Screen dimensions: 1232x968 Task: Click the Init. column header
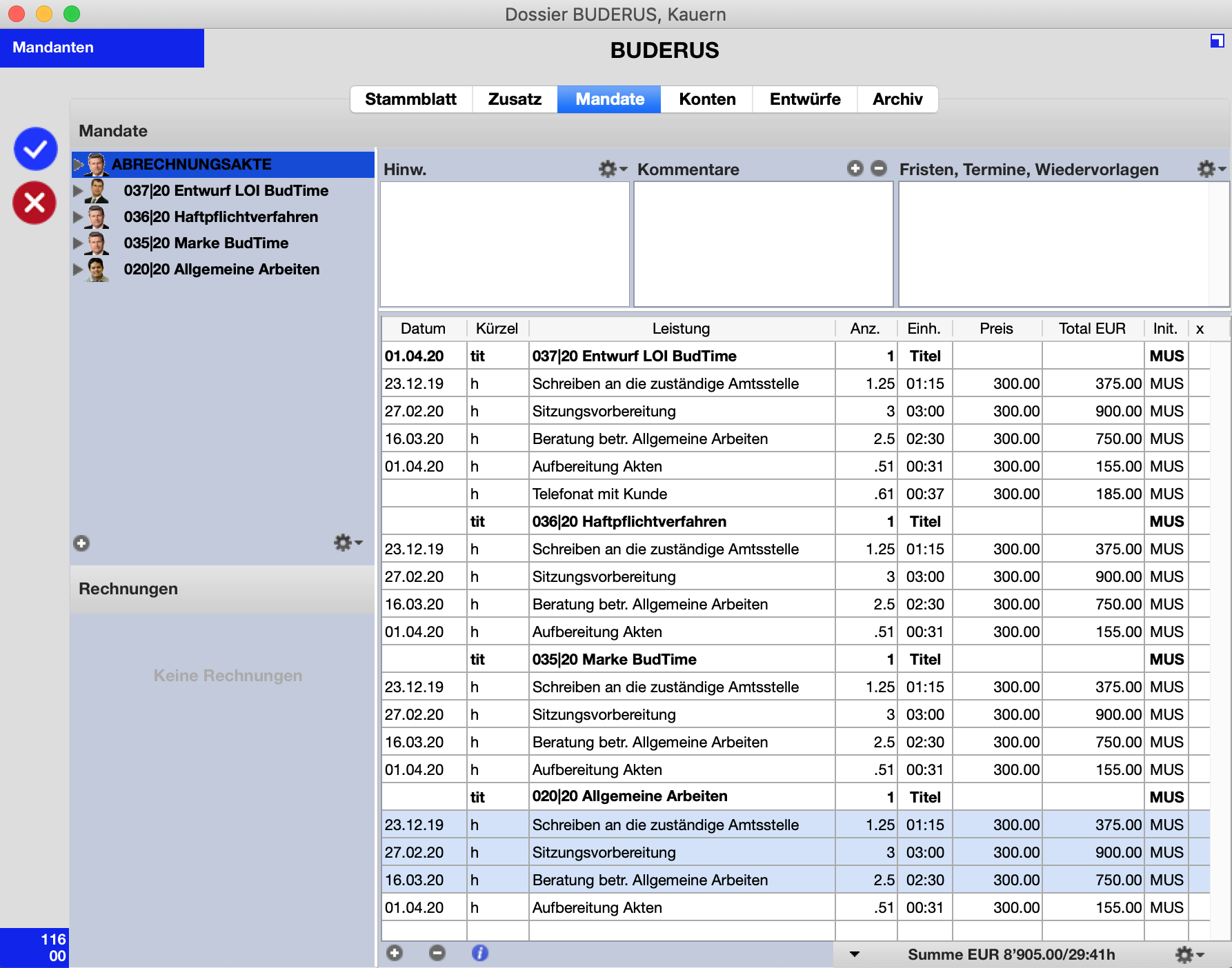(1166, 329)
